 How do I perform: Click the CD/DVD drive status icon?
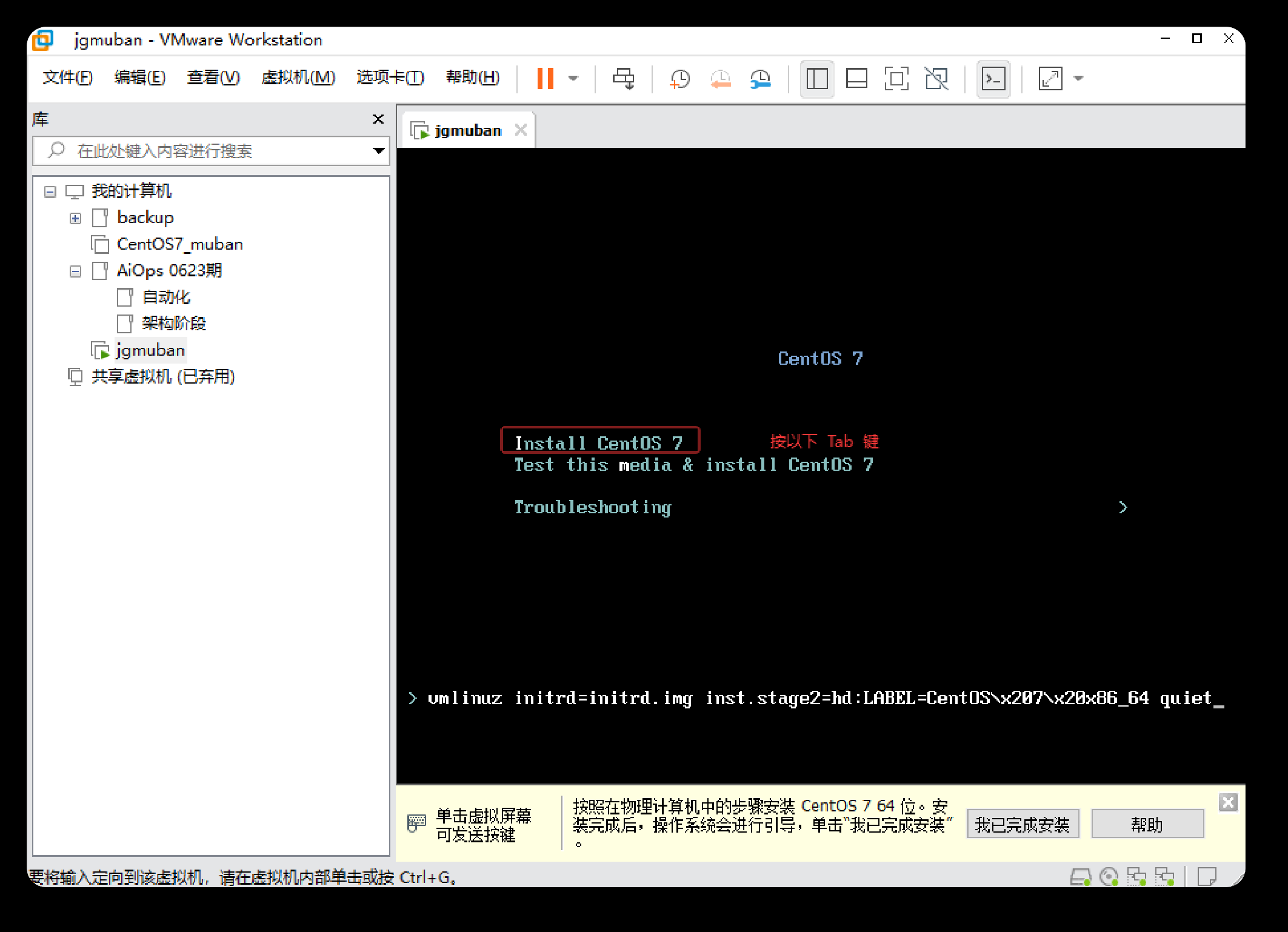click(x=1109, y=877)
